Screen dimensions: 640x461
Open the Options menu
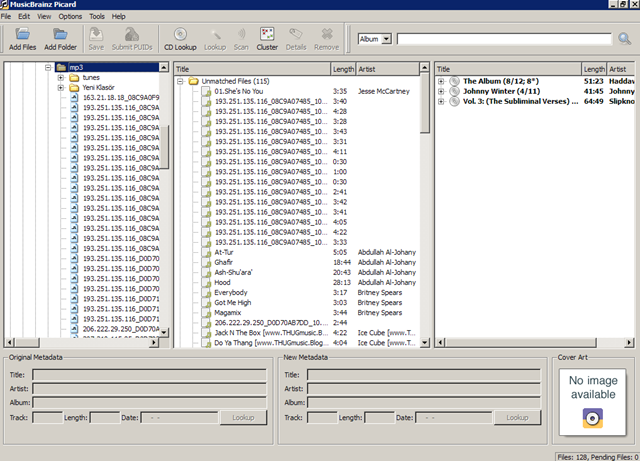click(x=70, y=16)
